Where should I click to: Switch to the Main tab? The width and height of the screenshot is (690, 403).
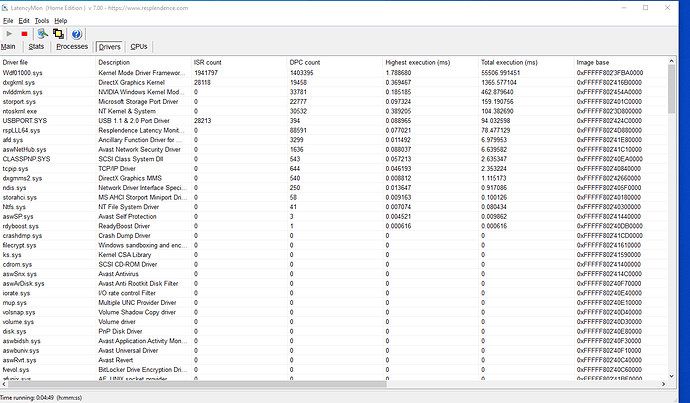pyautogui.click(x=8, y=47)
